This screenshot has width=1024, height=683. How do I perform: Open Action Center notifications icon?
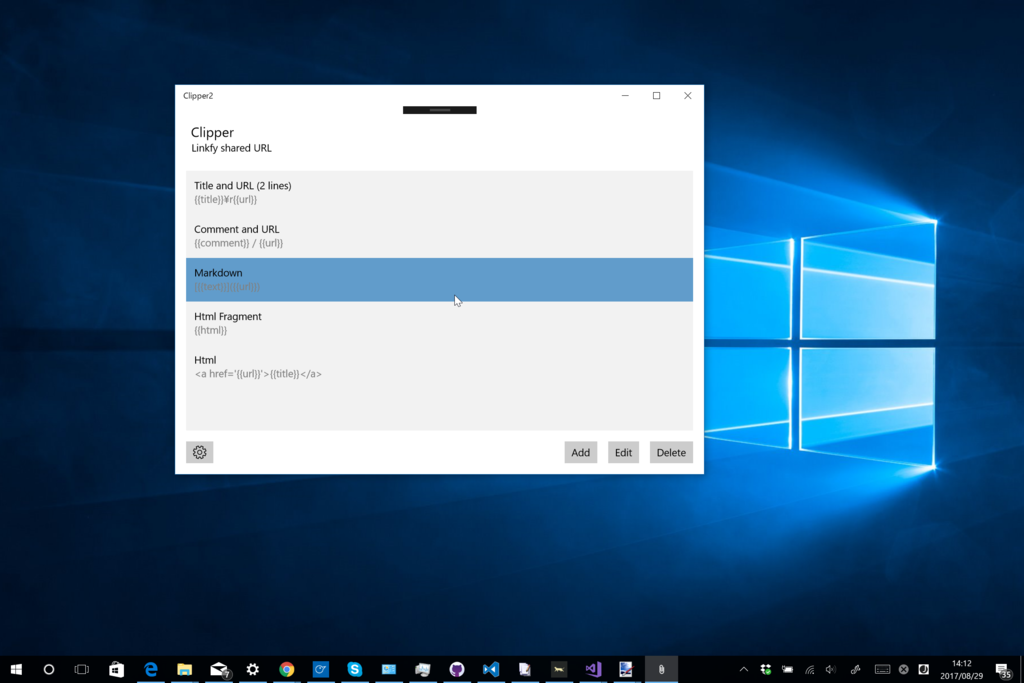pyautogui.click(x=1003, y=670)
